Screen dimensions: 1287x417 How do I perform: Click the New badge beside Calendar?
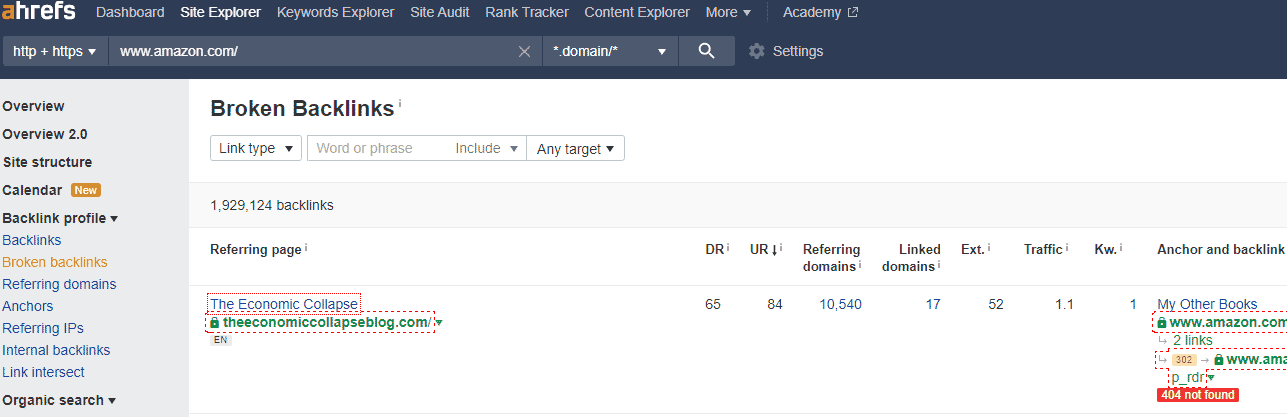click(x=86, y=190)
